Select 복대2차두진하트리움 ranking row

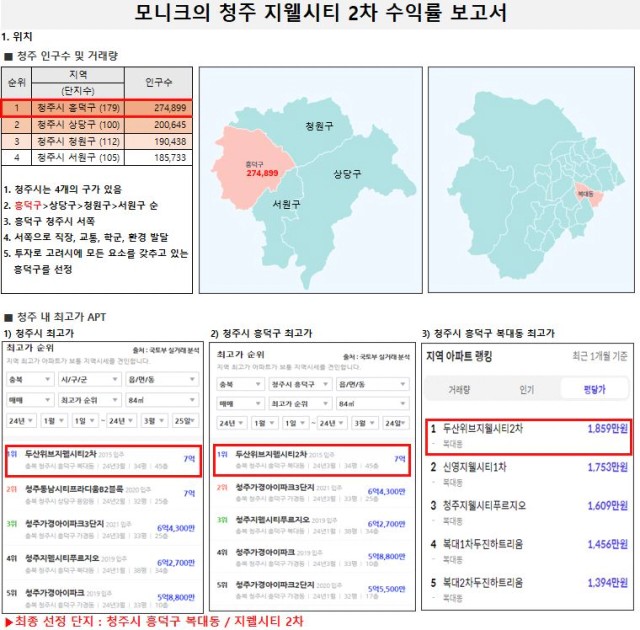[x=528, y=590]
